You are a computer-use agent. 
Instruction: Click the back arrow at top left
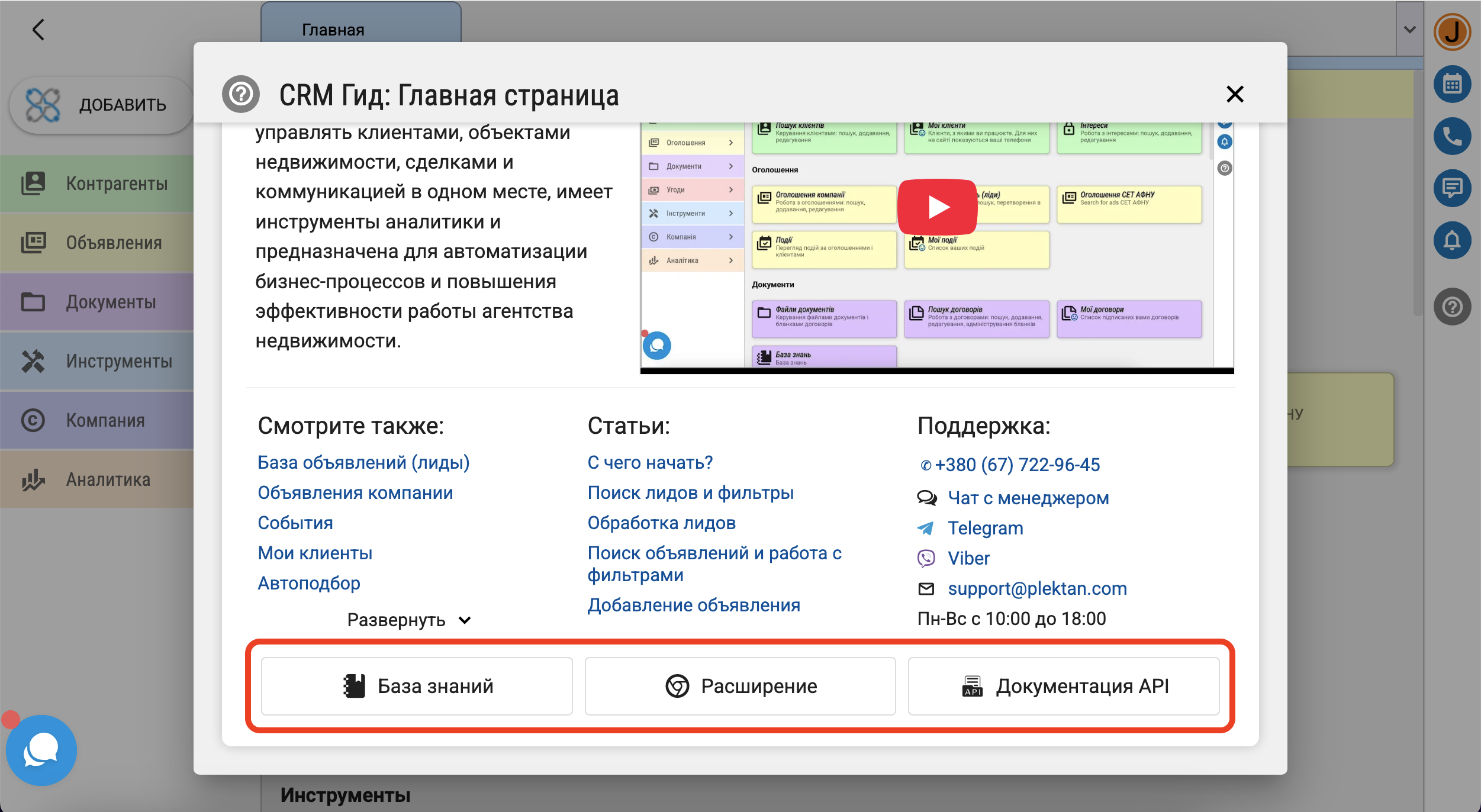[38, 30]
